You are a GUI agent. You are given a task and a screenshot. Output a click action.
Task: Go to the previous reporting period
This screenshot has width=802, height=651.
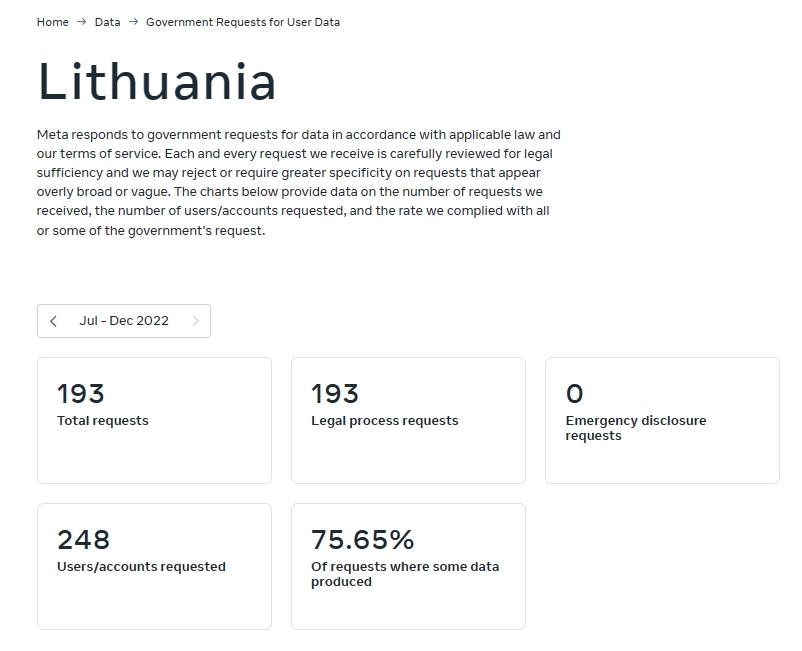(x=54, y=321)
